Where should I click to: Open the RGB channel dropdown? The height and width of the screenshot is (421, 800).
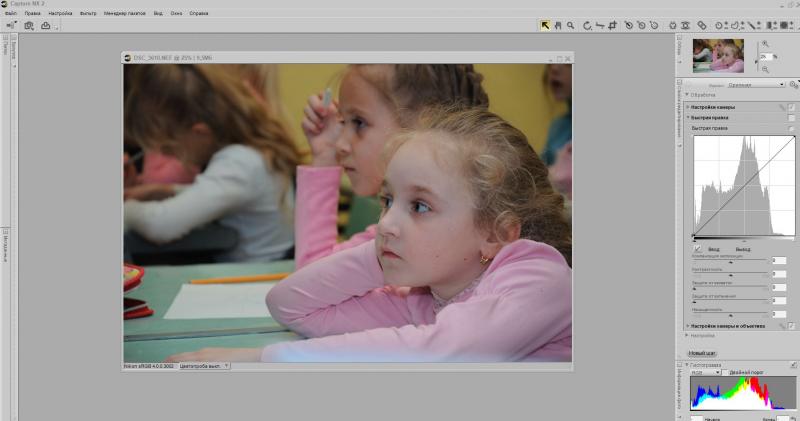click(x=706, y=373)
